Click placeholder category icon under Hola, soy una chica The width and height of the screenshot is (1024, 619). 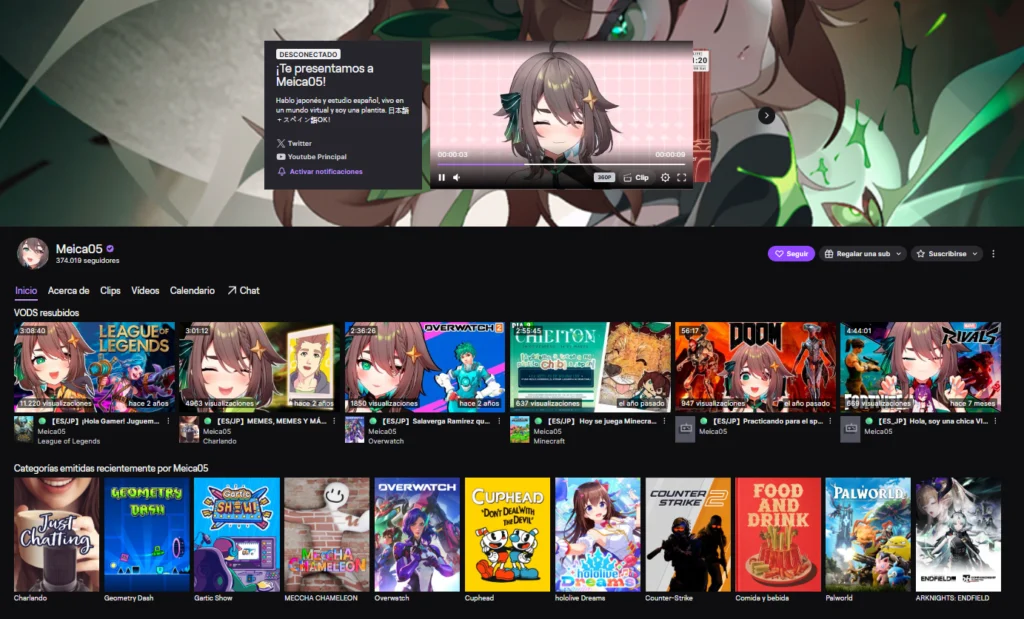850,430
